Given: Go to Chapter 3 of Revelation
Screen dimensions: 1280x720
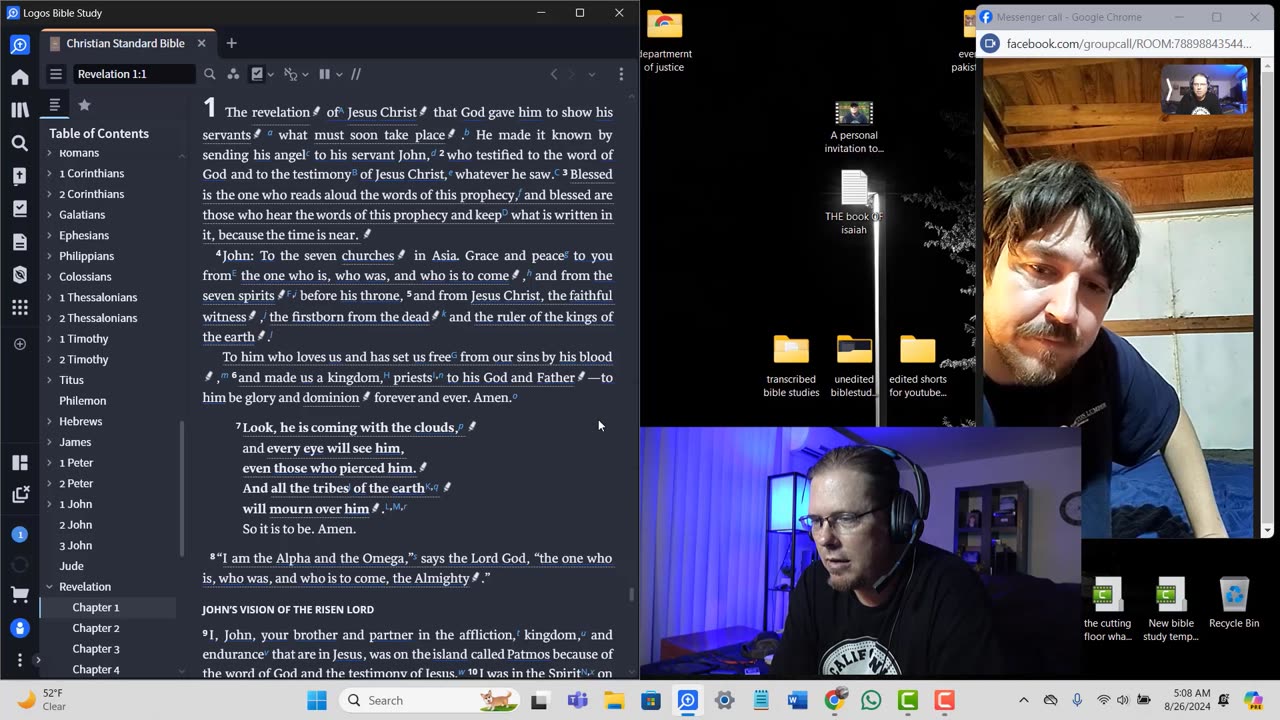Looking at the screenshot, I should coord(96,649).
